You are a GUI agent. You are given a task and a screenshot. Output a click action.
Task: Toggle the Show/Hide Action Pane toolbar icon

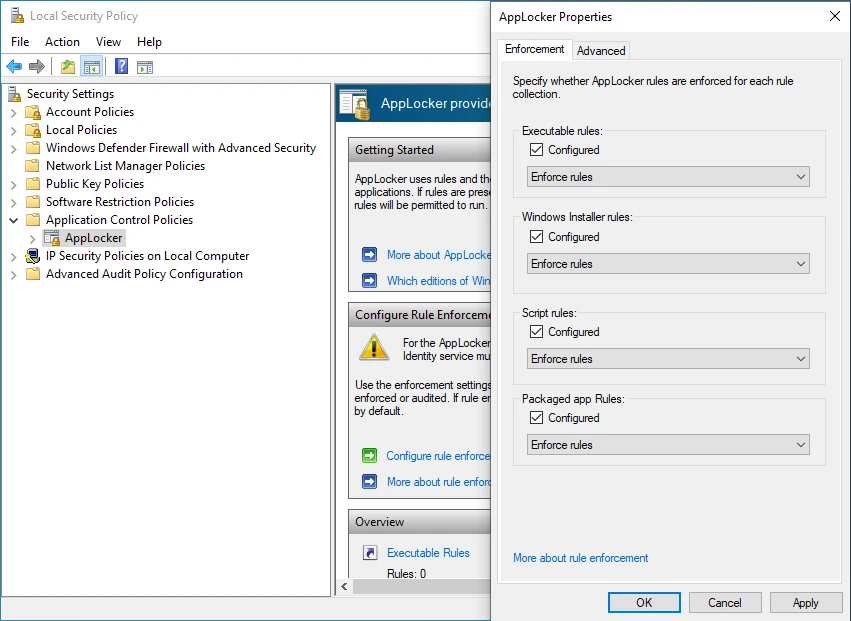pos(145,67)
